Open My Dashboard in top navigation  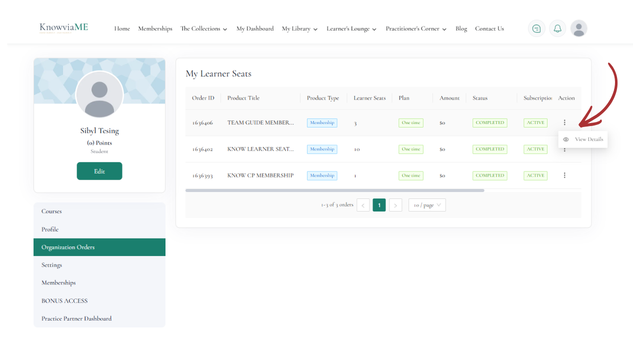[255, 29]
